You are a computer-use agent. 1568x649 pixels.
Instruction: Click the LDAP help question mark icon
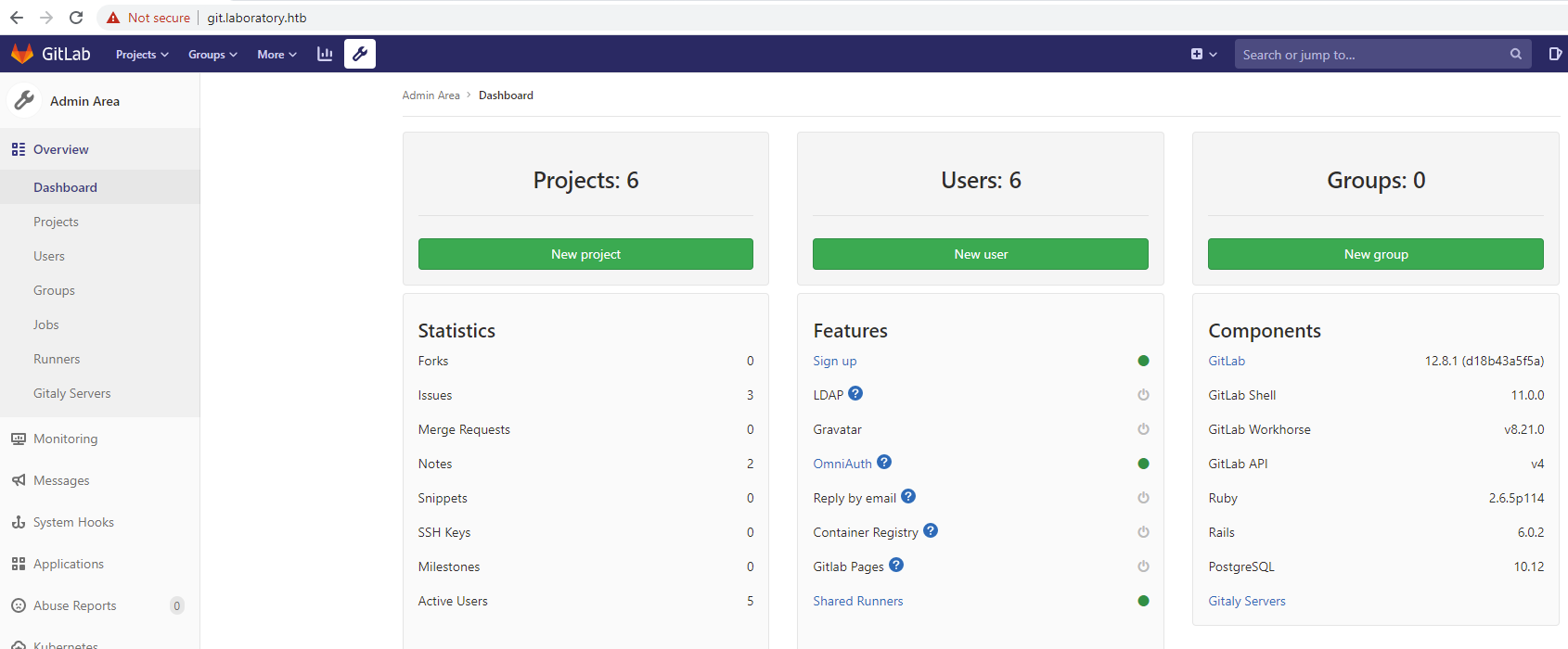point(855,394)
